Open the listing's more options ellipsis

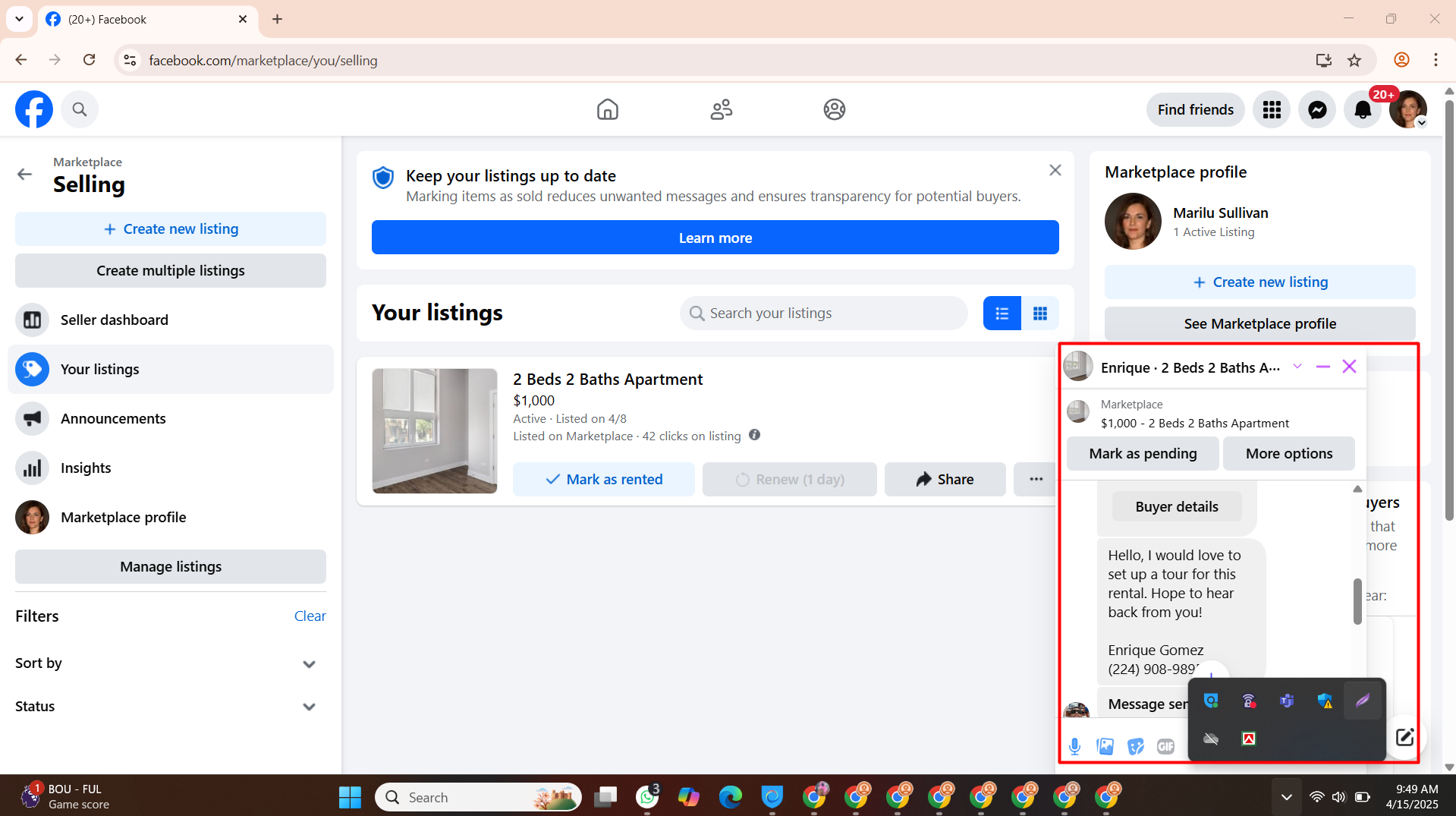click(x=1036, y=479)
